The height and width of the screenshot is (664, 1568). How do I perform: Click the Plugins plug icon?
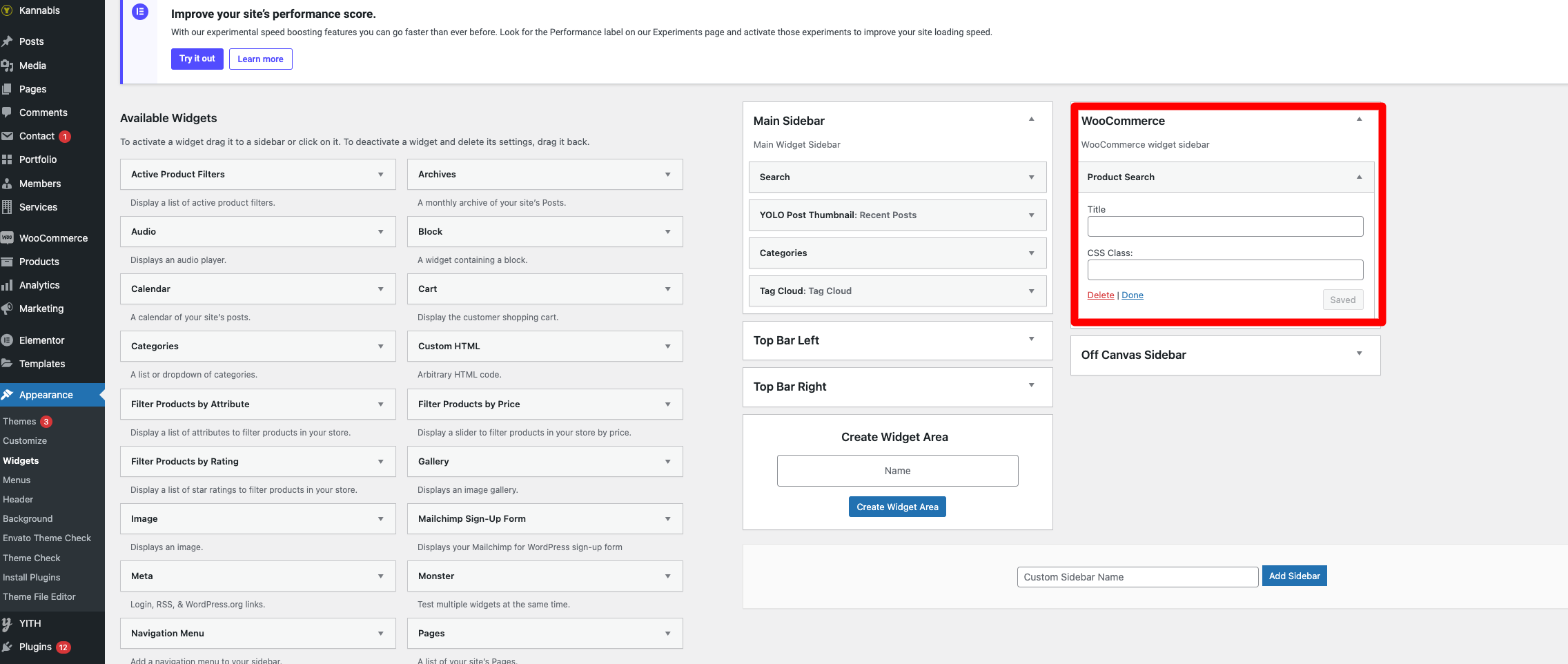point(7,647)
